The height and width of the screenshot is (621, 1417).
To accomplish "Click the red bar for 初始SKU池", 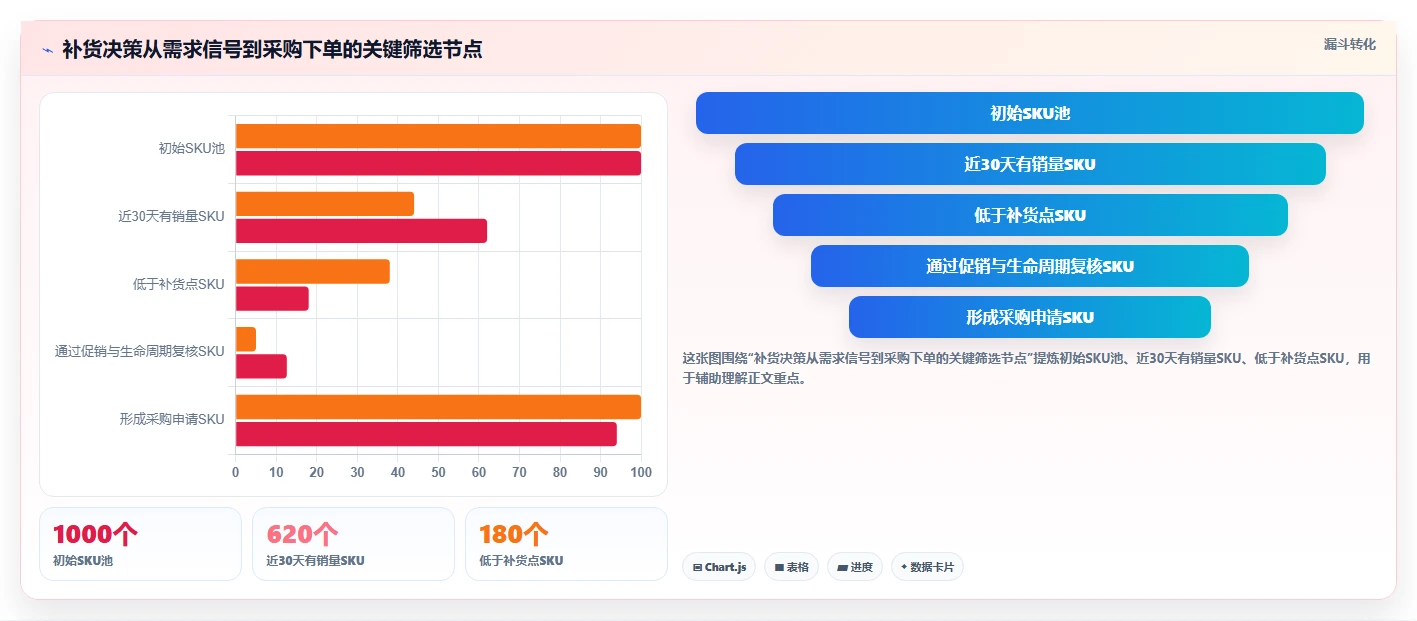I will click(438, 163).
